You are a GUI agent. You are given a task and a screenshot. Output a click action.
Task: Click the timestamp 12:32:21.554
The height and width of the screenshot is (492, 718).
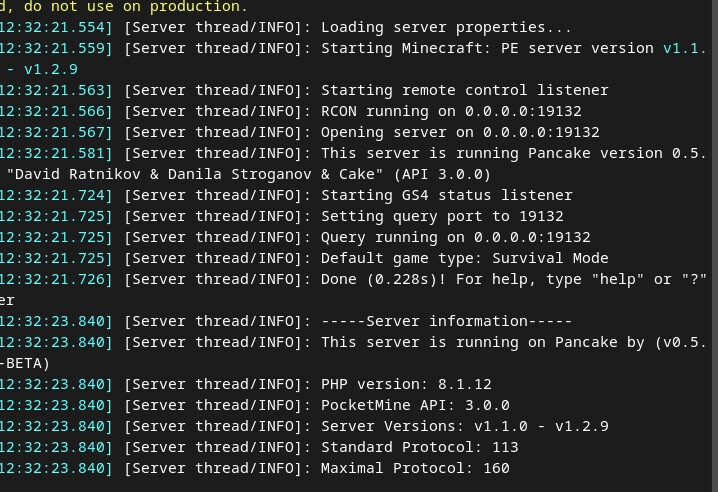(x=53, y=27)
